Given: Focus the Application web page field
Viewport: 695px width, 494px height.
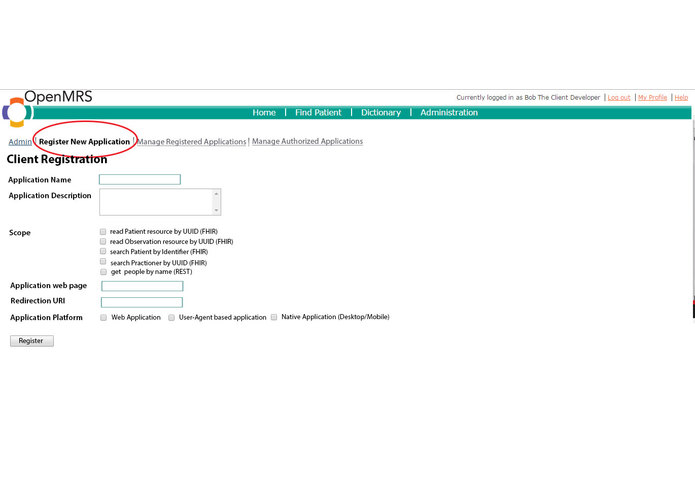Looking at the screenshot, I should (142, 286).
